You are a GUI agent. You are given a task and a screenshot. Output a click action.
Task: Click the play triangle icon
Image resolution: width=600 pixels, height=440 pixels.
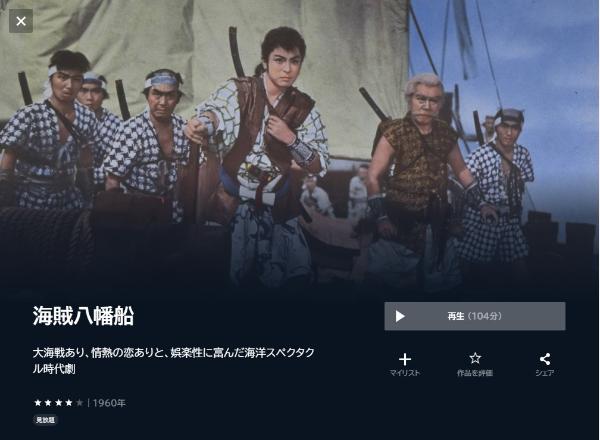pos(400,316)
